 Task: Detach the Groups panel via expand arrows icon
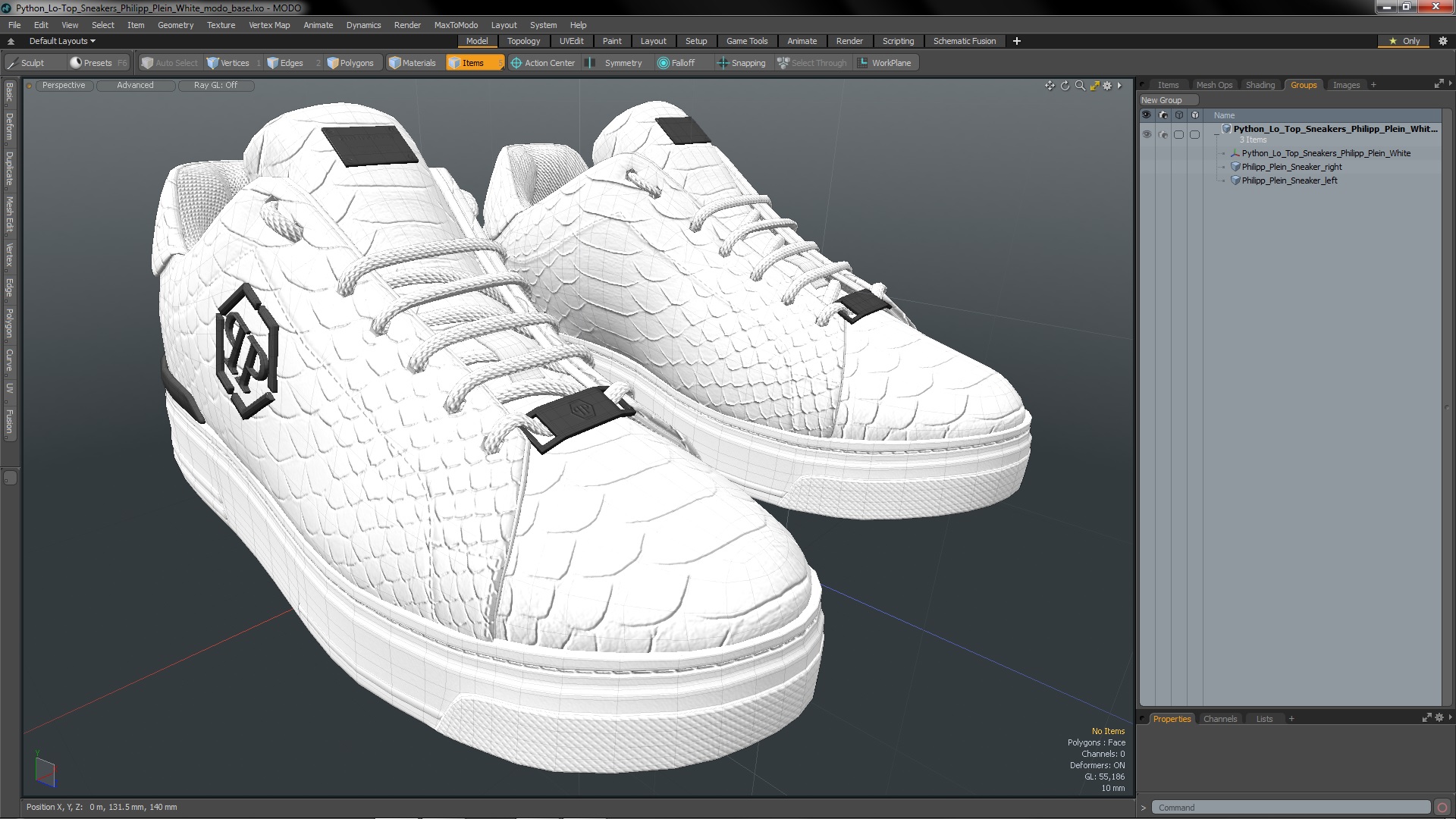[x=1439, y=84]
